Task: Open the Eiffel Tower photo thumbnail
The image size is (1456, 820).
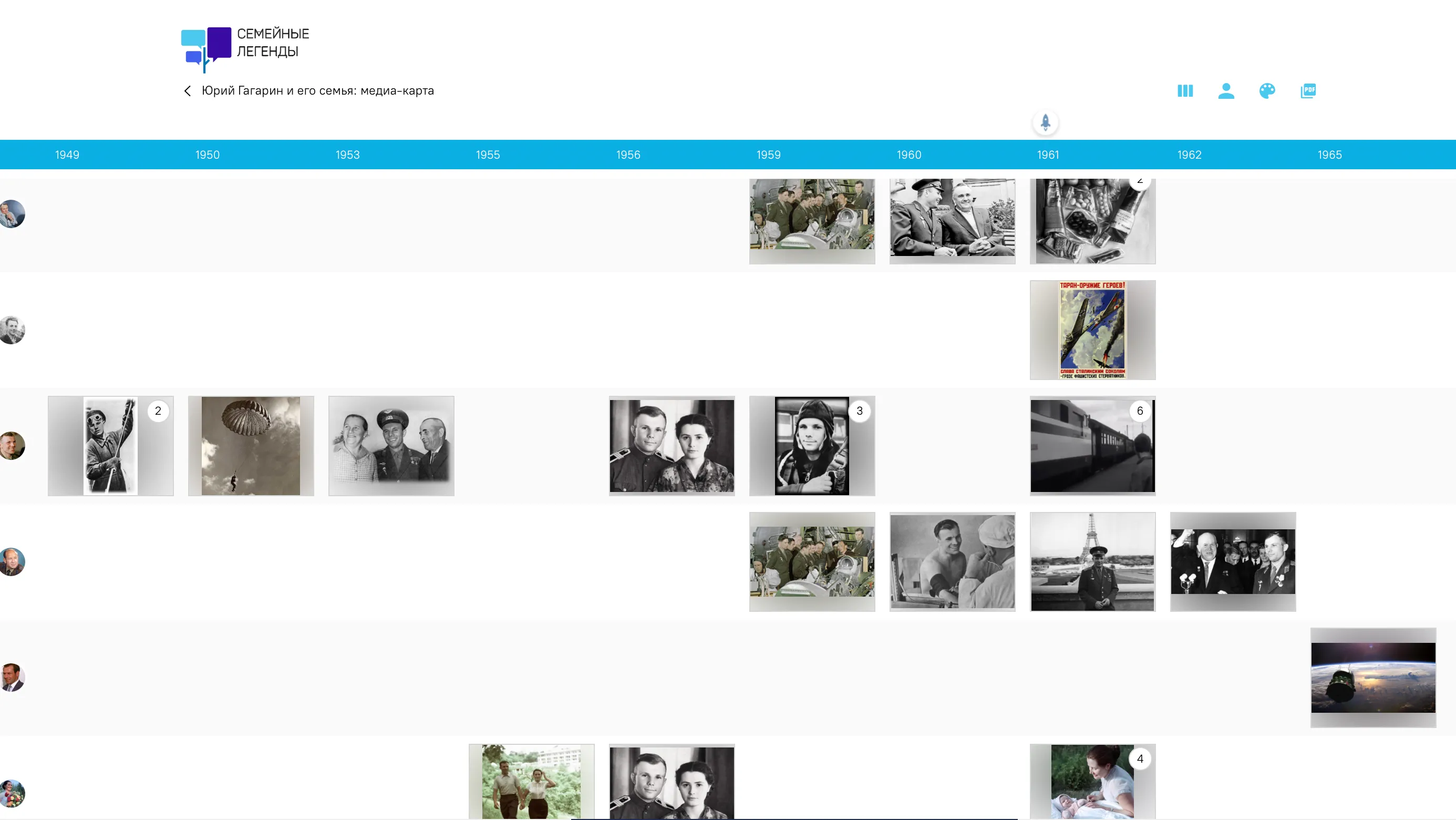Action: [1092, 561]
